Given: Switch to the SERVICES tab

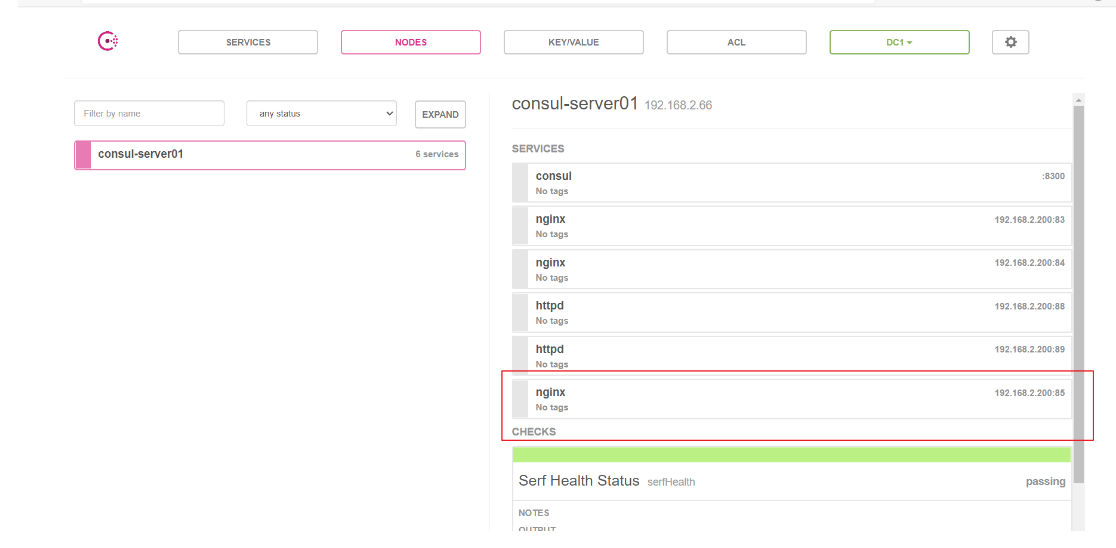Looking at the screenshot, I should (248, 42).
